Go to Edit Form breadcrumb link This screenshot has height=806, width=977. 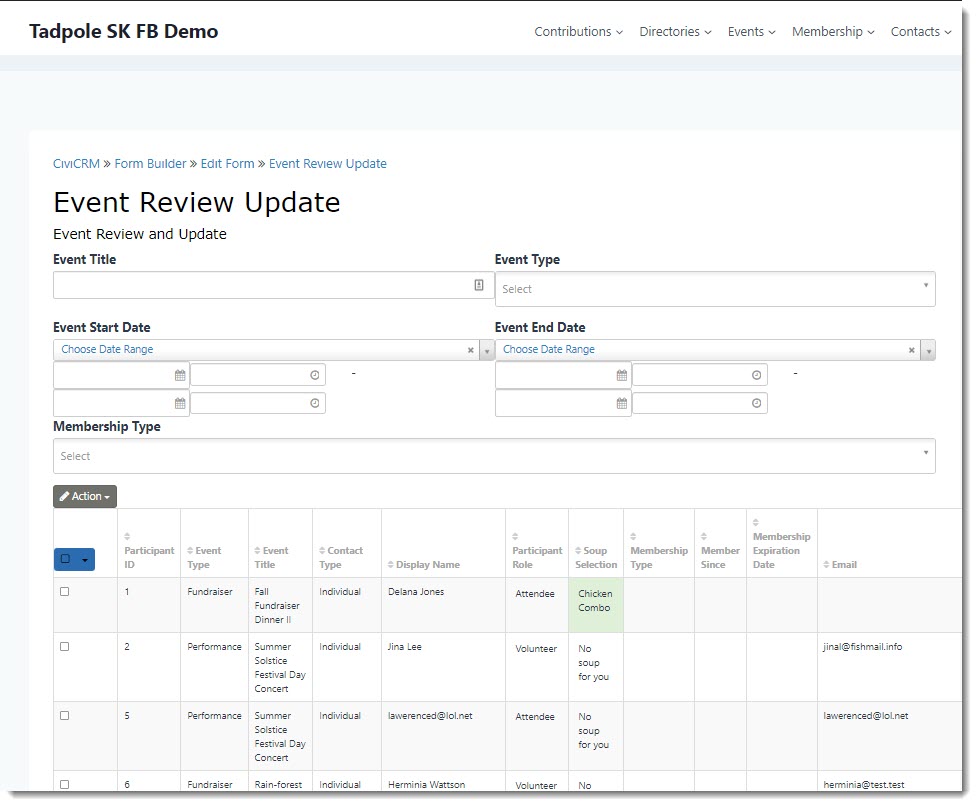[x=227, y=164]
